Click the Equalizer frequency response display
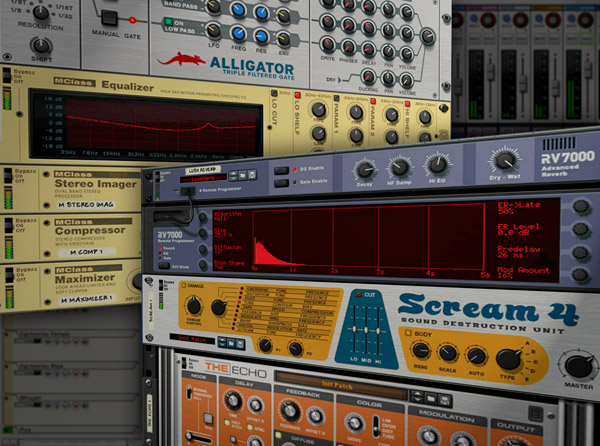 145,125
